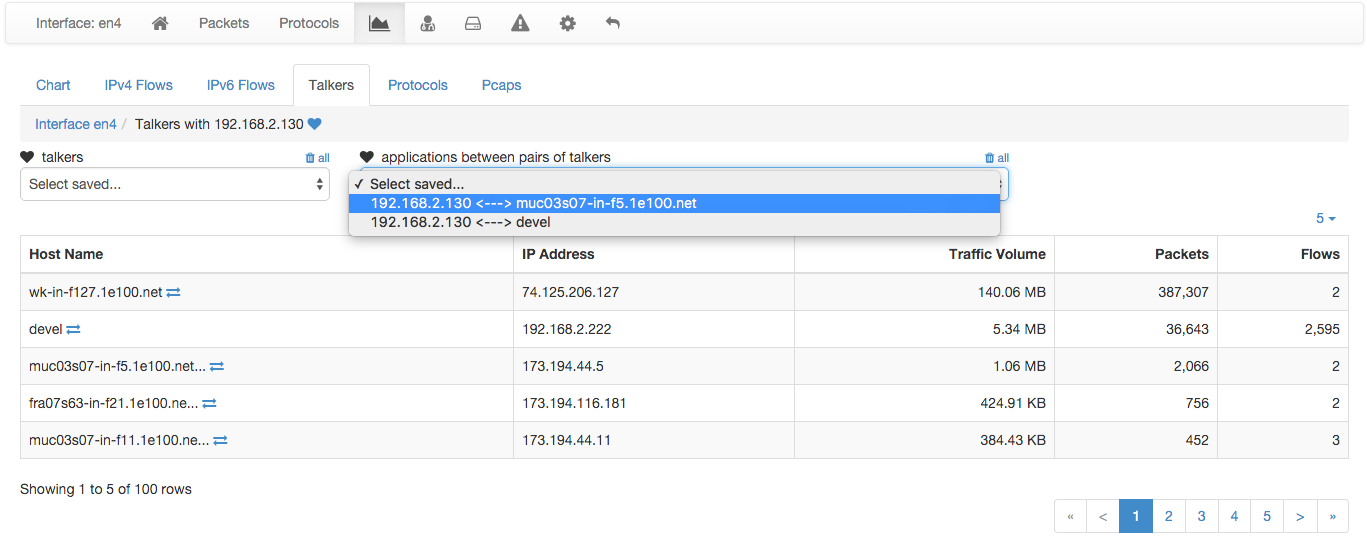Open the hosts person icon
Image resolution: width=1367 pixels, height=547 pixels.
coord(428,23)
